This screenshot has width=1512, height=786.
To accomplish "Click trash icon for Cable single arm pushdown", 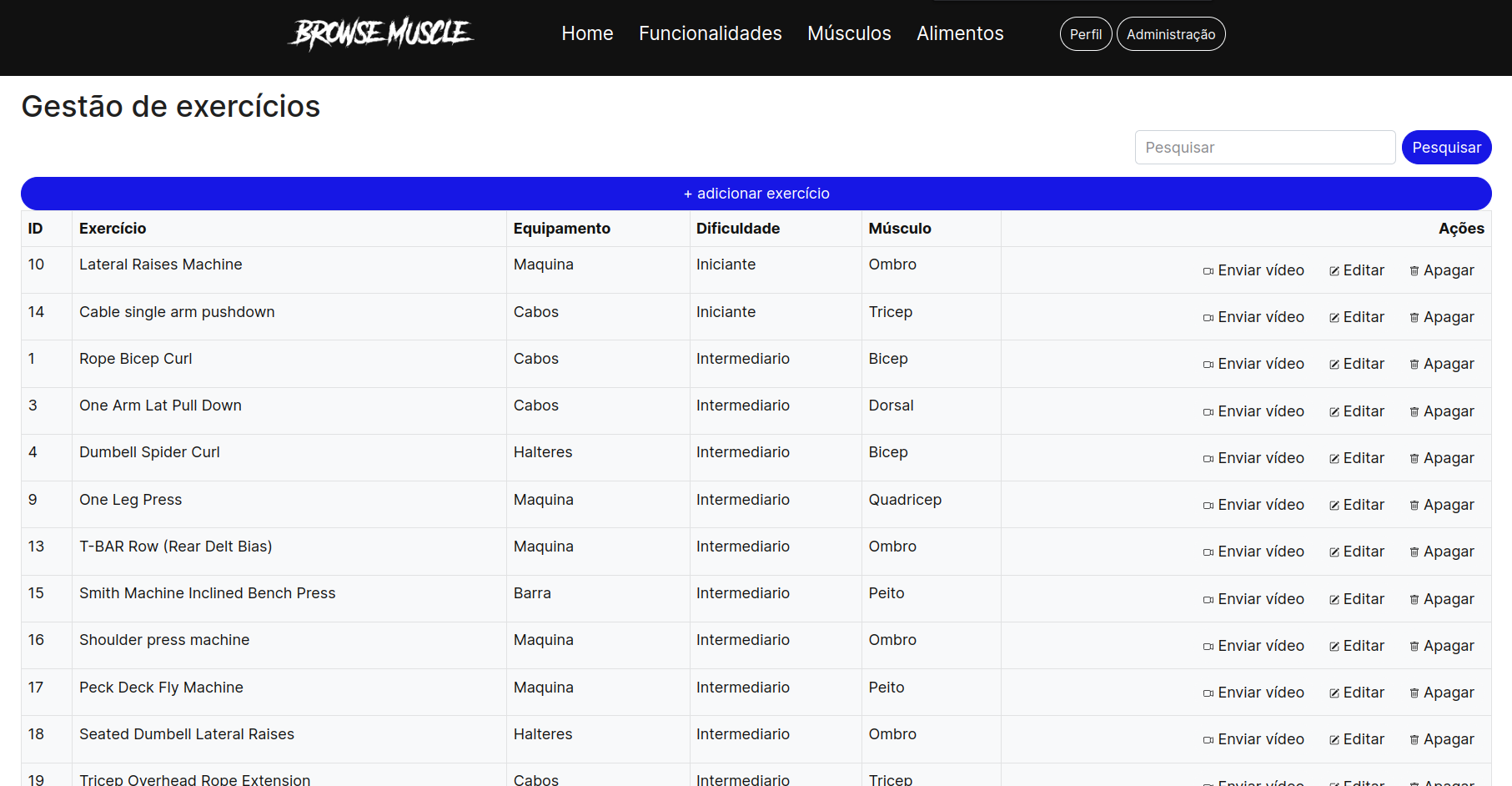I will [x=1414, y=318].
